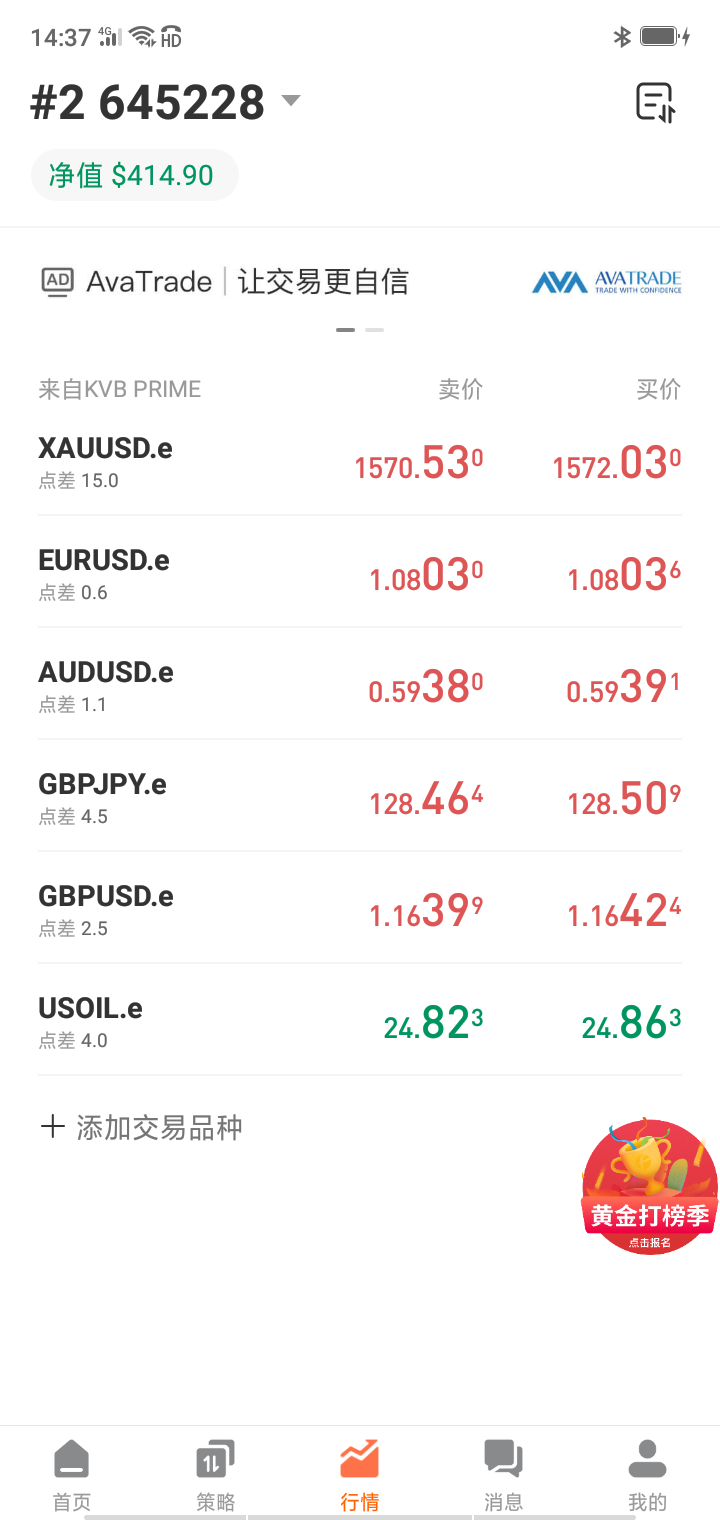Open the orders list icon at top right
Image resolution: width=720 pixels, height=1520 pixels.
[x=656, y=102]
